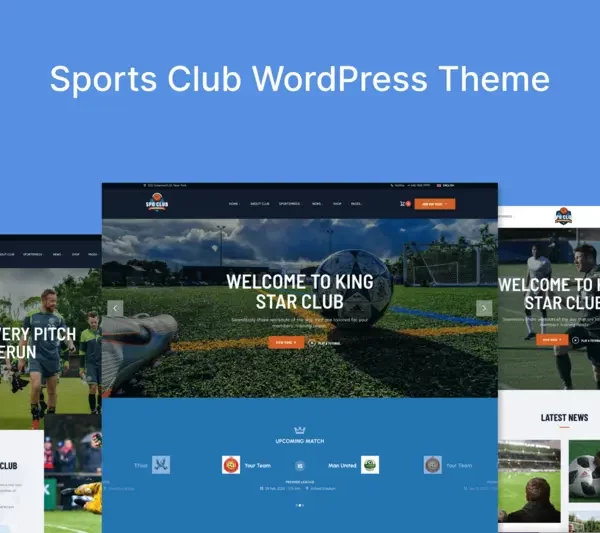Click the crown icon above Upcoming Match

[300, 430]
